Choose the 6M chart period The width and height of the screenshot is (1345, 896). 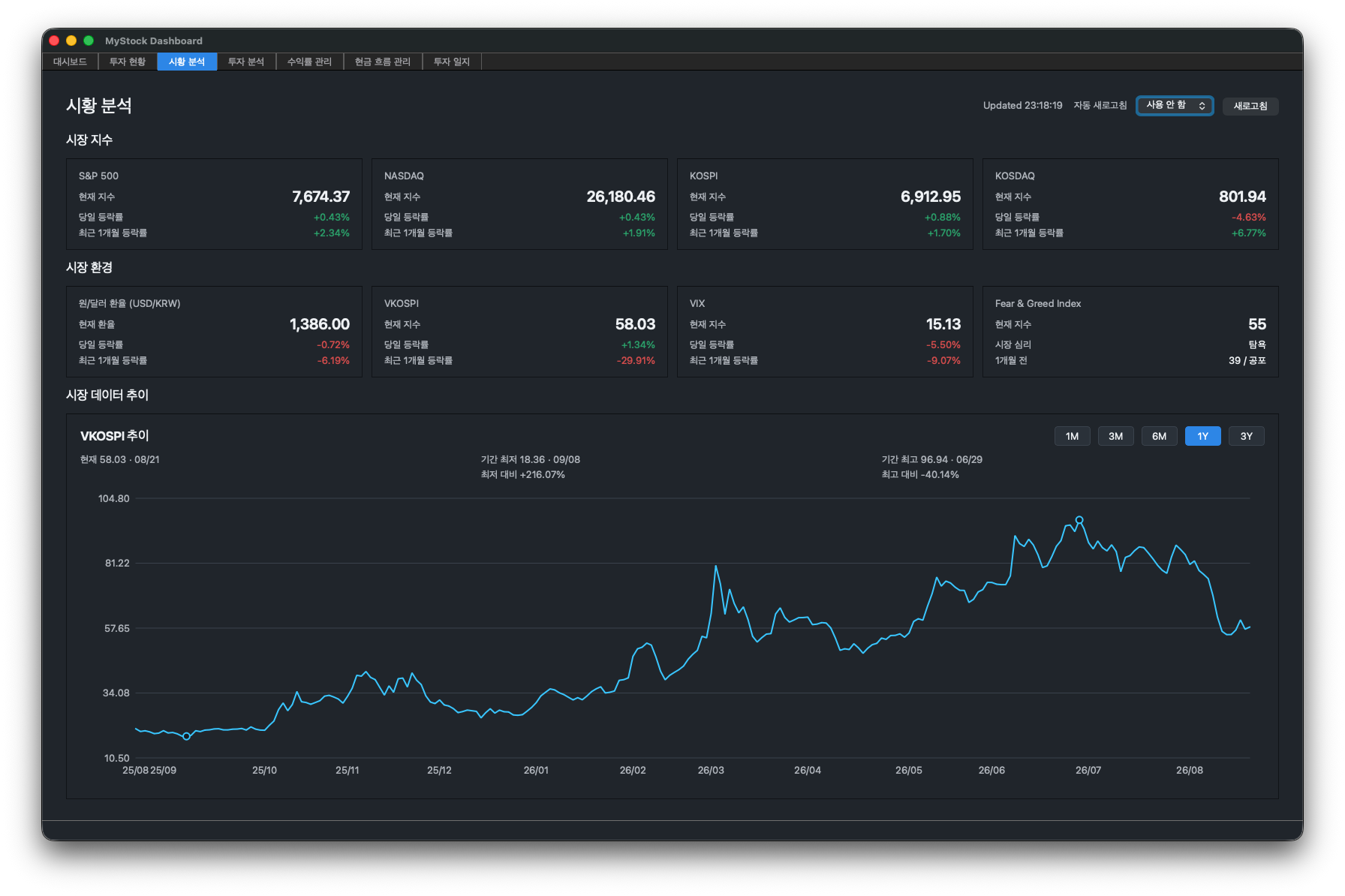[x=1159, y=436]
